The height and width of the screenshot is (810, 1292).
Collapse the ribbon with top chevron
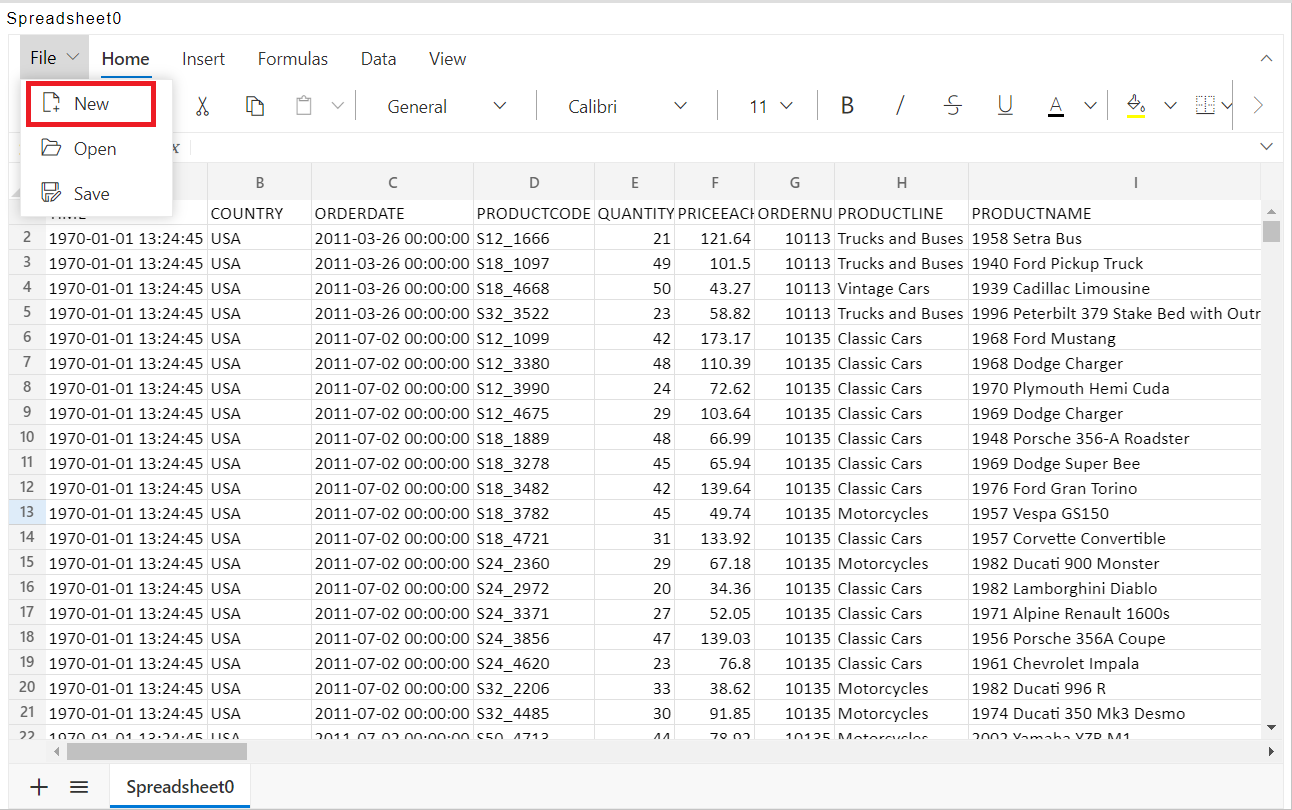(x=1266, y=59)
